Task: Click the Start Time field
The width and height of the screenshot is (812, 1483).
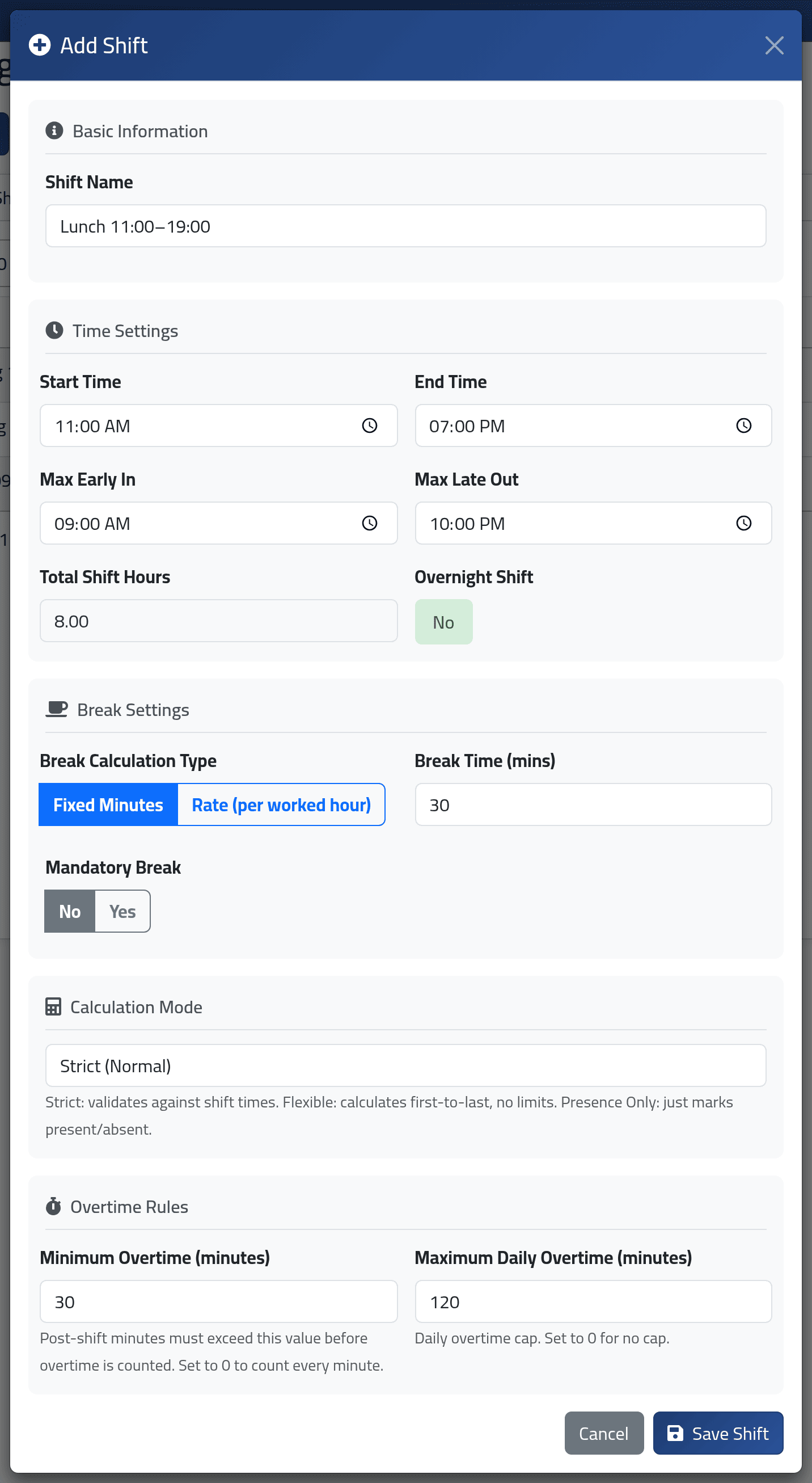Action: tap(218, 425)
